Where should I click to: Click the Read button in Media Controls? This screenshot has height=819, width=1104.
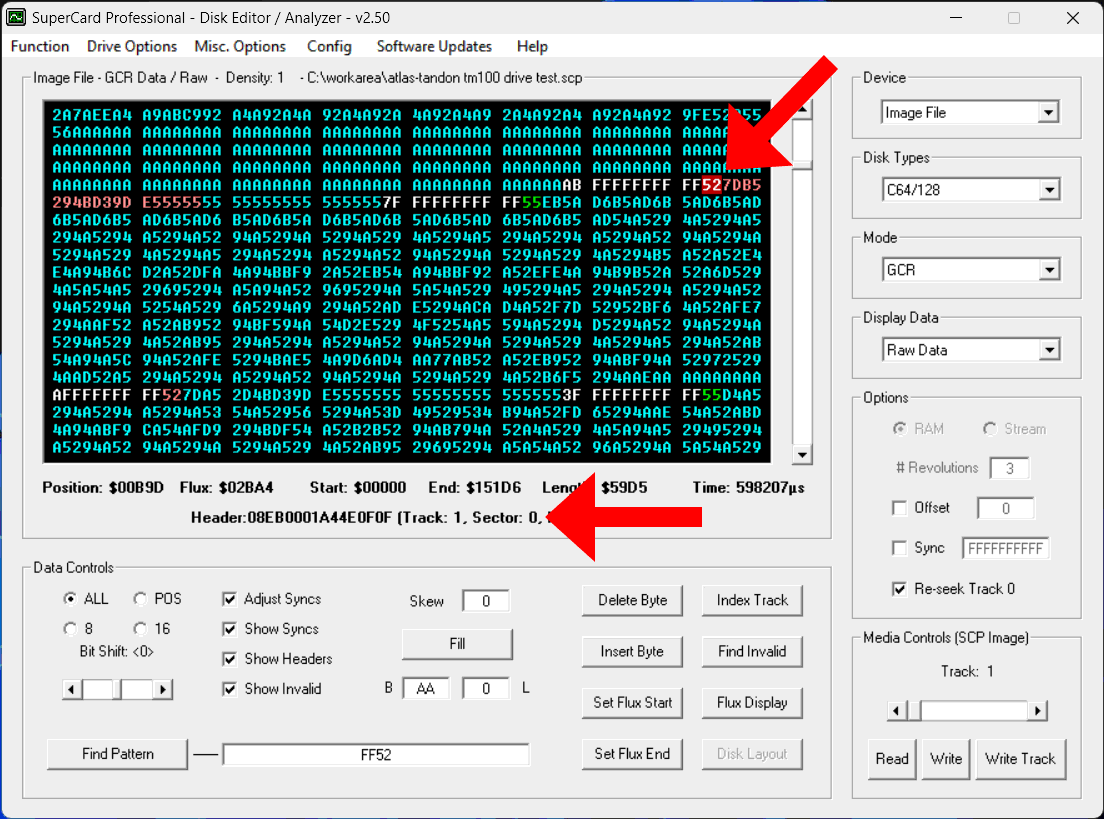(891, 759)
